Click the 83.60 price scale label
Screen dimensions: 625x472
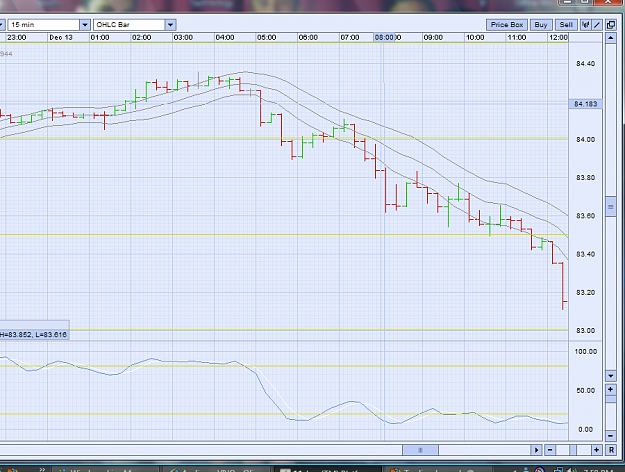[586, 216]
